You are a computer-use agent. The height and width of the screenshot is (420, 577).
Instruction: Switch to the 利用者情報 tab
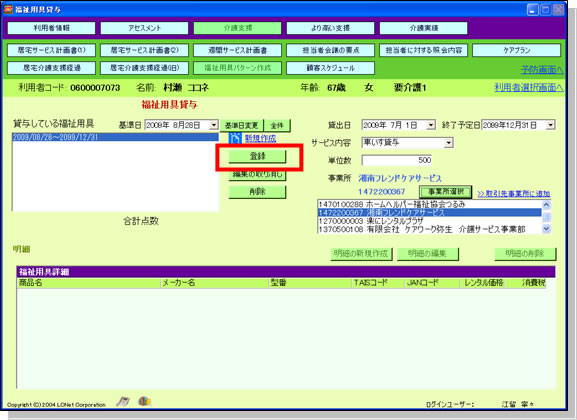tap(52, 28)
